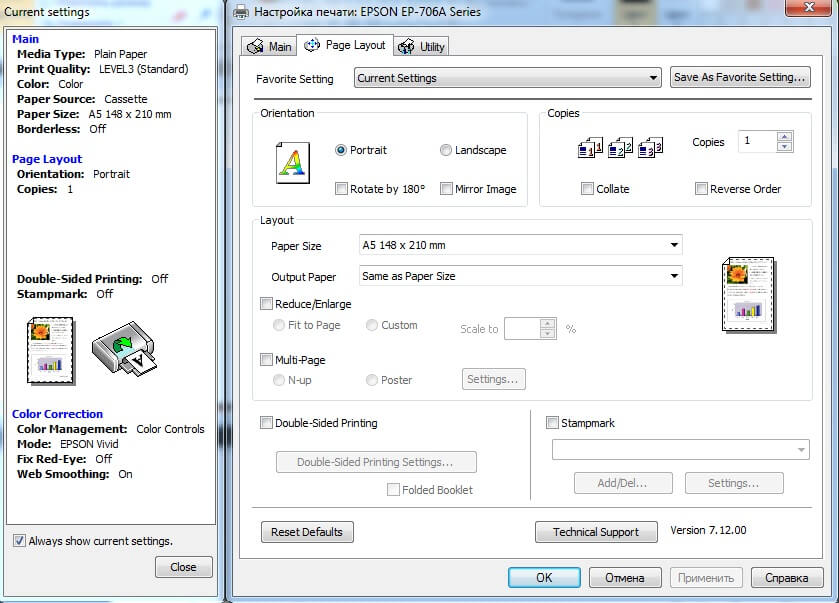Screen dimensions: 839x603
Task: Click the Color Correction heading
Action: click(x=57, y=414)
